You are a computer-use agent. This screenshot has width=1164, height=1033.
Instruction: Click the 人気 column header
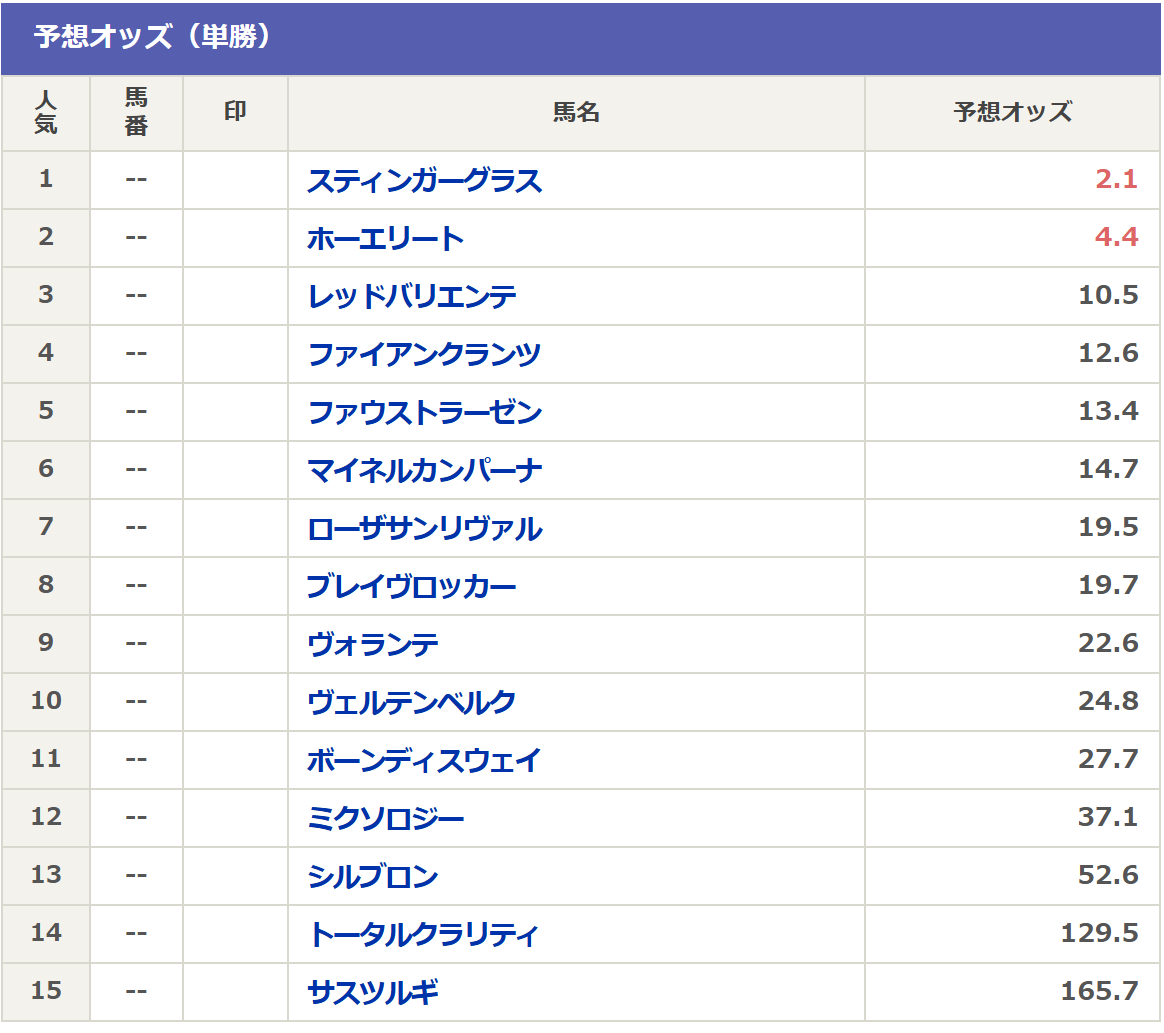click(x=46, y=113)
